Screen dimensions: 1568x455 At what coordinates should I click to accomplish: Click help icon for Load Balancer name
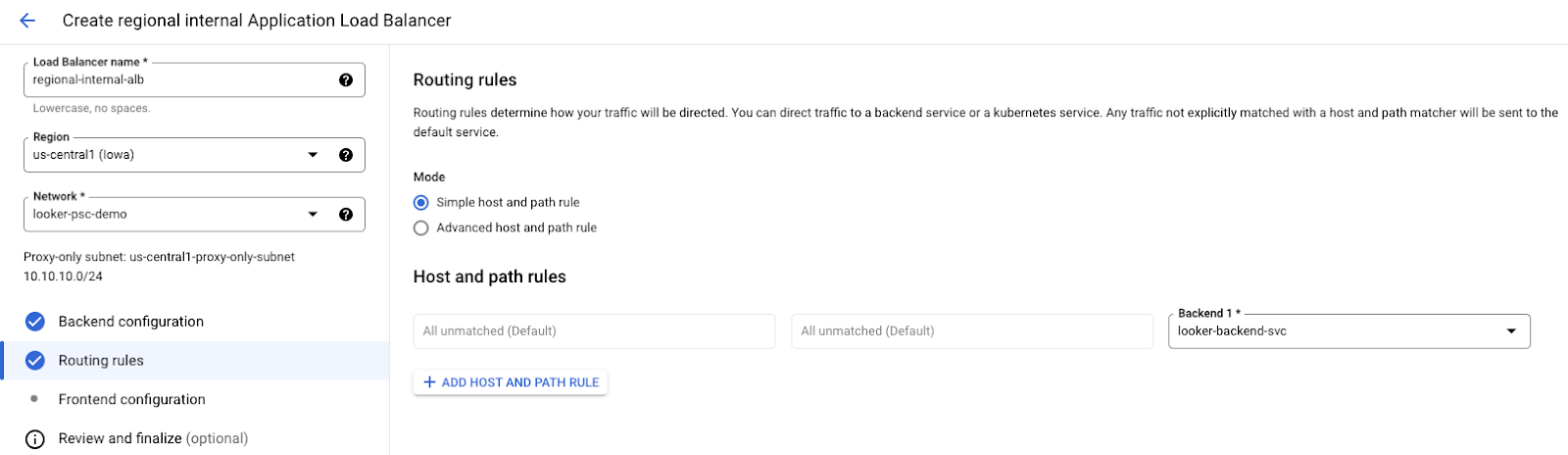tap(346, 80)
